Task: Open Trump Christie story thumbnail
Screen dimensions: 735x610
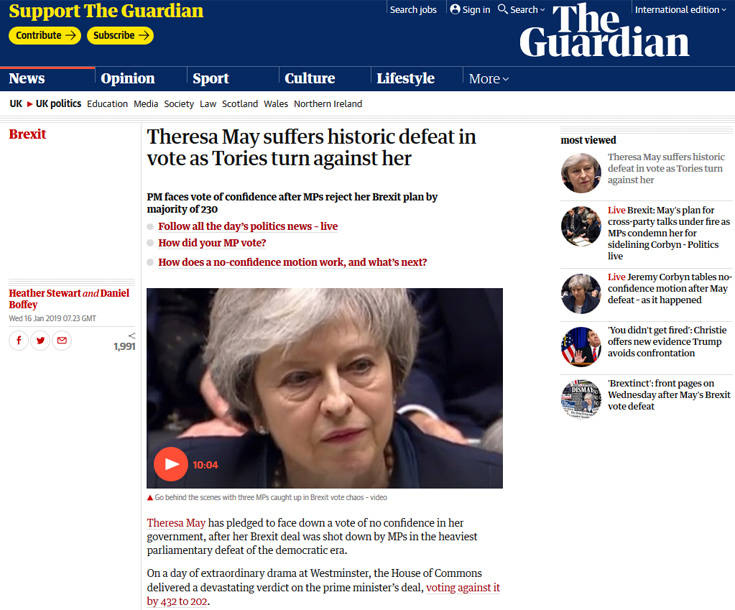Action: [x=581, y=346]
